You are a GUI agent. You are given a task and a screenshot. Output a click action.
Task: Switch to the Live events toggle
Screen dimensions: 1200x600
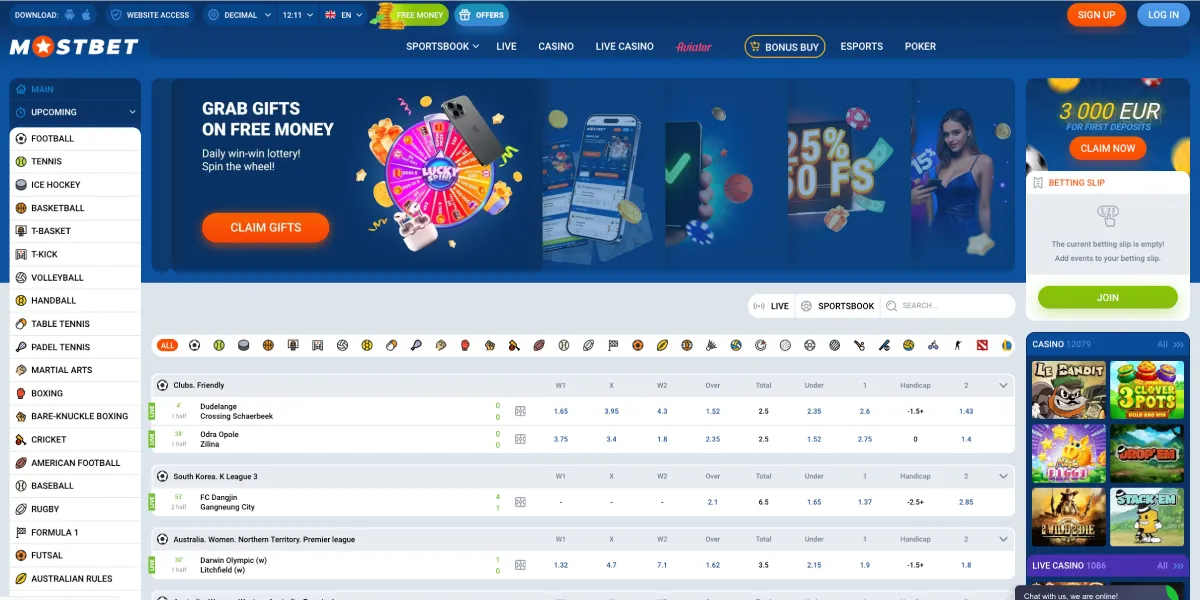click(x=771, y=306)
